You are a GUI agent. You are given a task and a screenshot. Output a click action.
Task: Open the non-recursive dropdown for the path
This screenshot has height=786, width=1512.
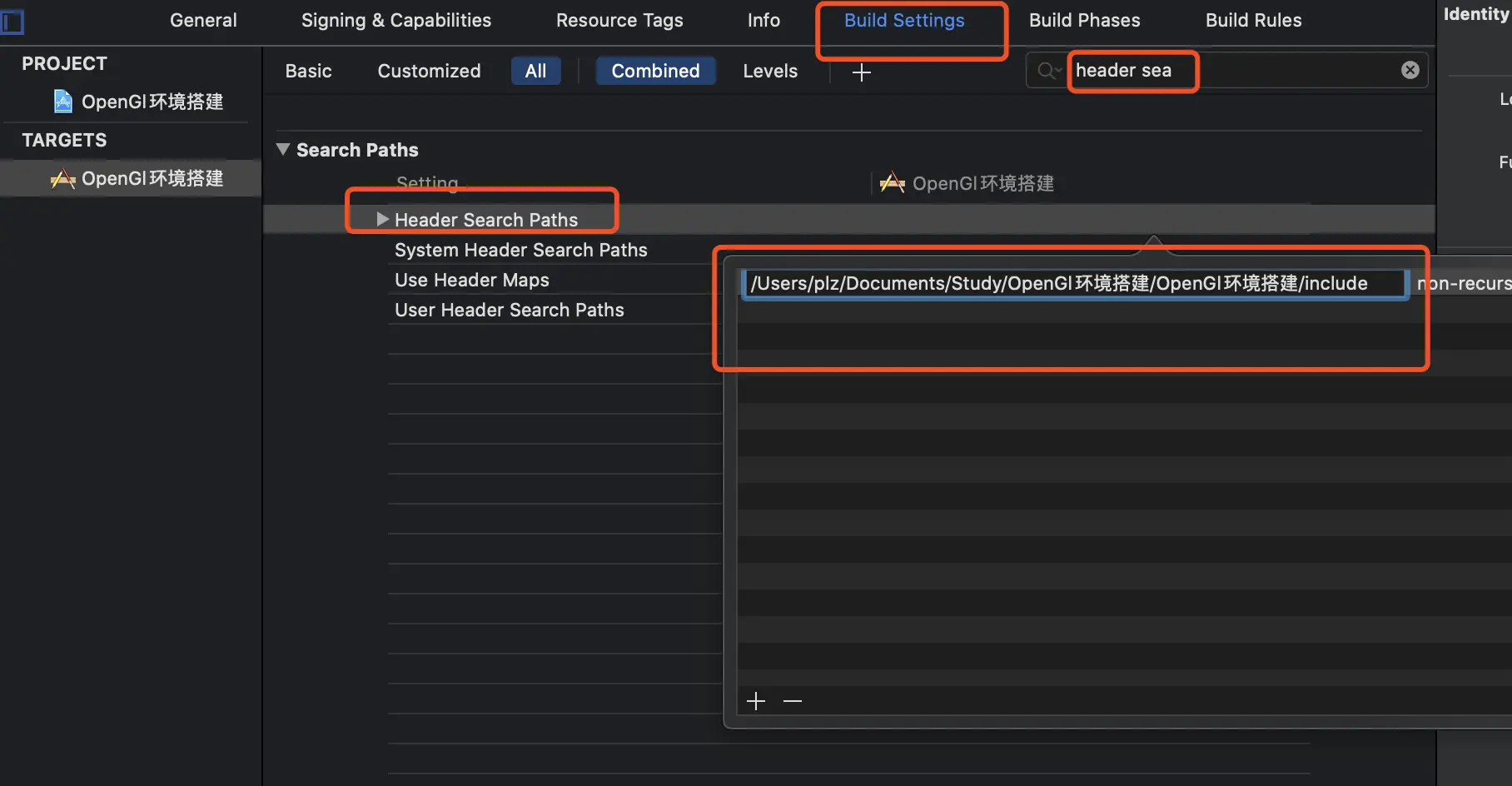tap(1464, 283)
